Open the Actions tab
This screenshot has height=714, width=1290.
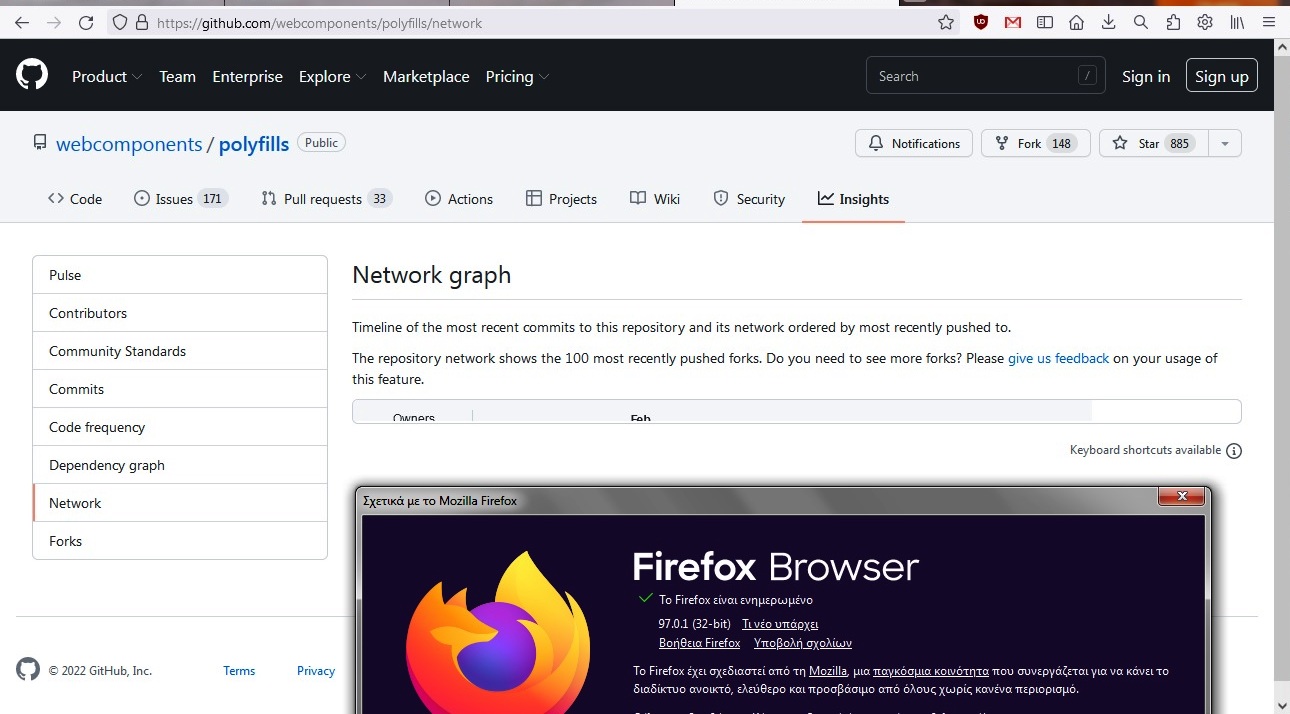tap(459, 199)
